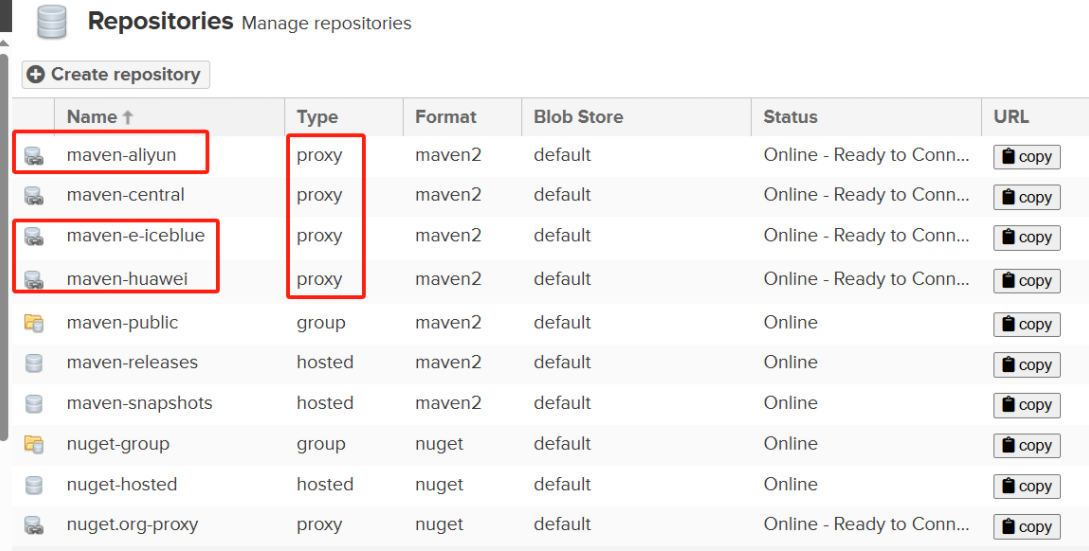
Task: Click the proxy icon of nuget.org-proxy
Action: pos(33,525)
